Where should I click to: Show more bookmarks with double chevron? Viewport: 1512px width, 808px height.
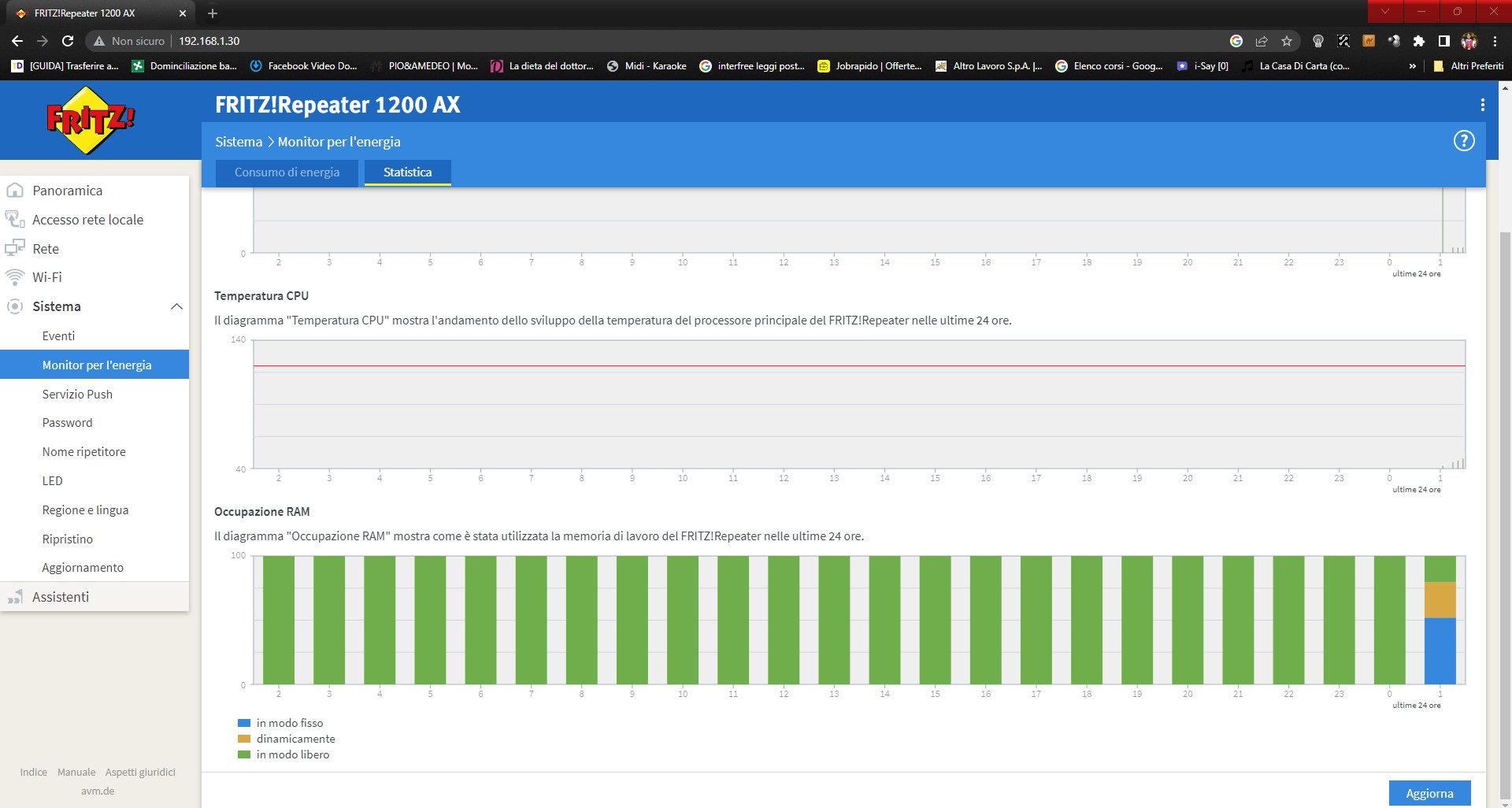click(x=1412, y=66)
